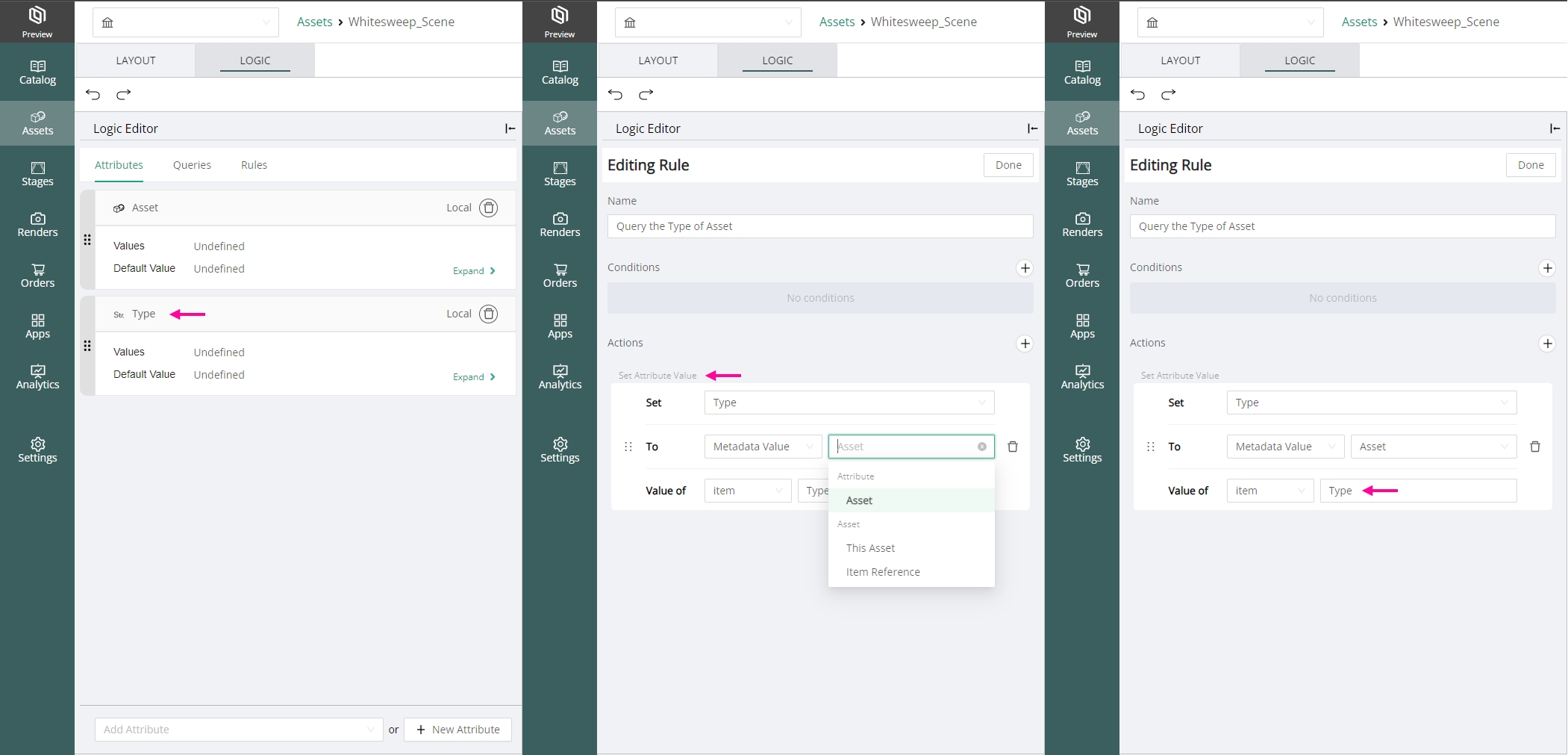Grab the drag handle beside Type attribute
Screen dimensions: 1568x755
(x=87, y=346)
